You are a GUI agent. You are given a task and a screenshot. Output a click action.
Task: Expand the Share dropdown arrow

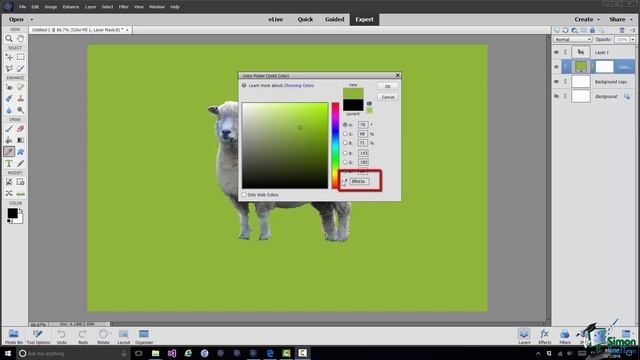pos(631,20)
